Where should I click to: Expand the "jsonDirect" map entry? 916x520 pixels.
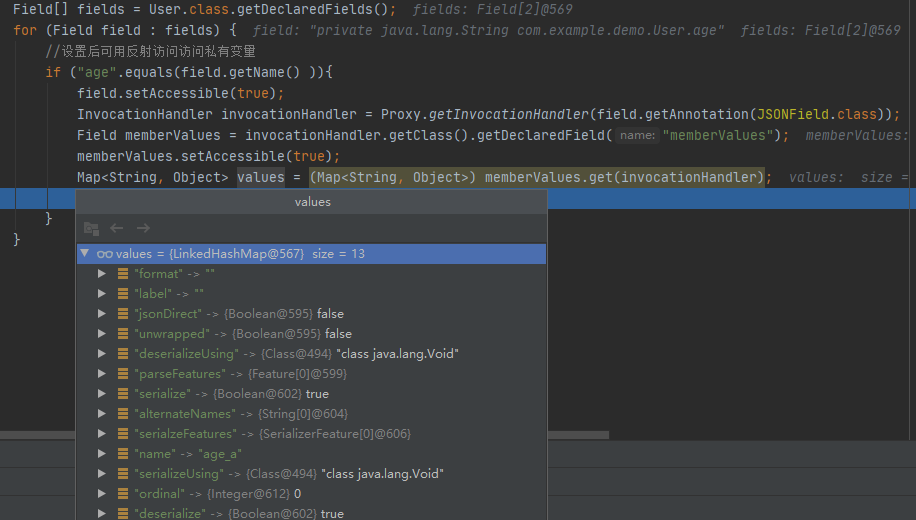tap(102, 314)
